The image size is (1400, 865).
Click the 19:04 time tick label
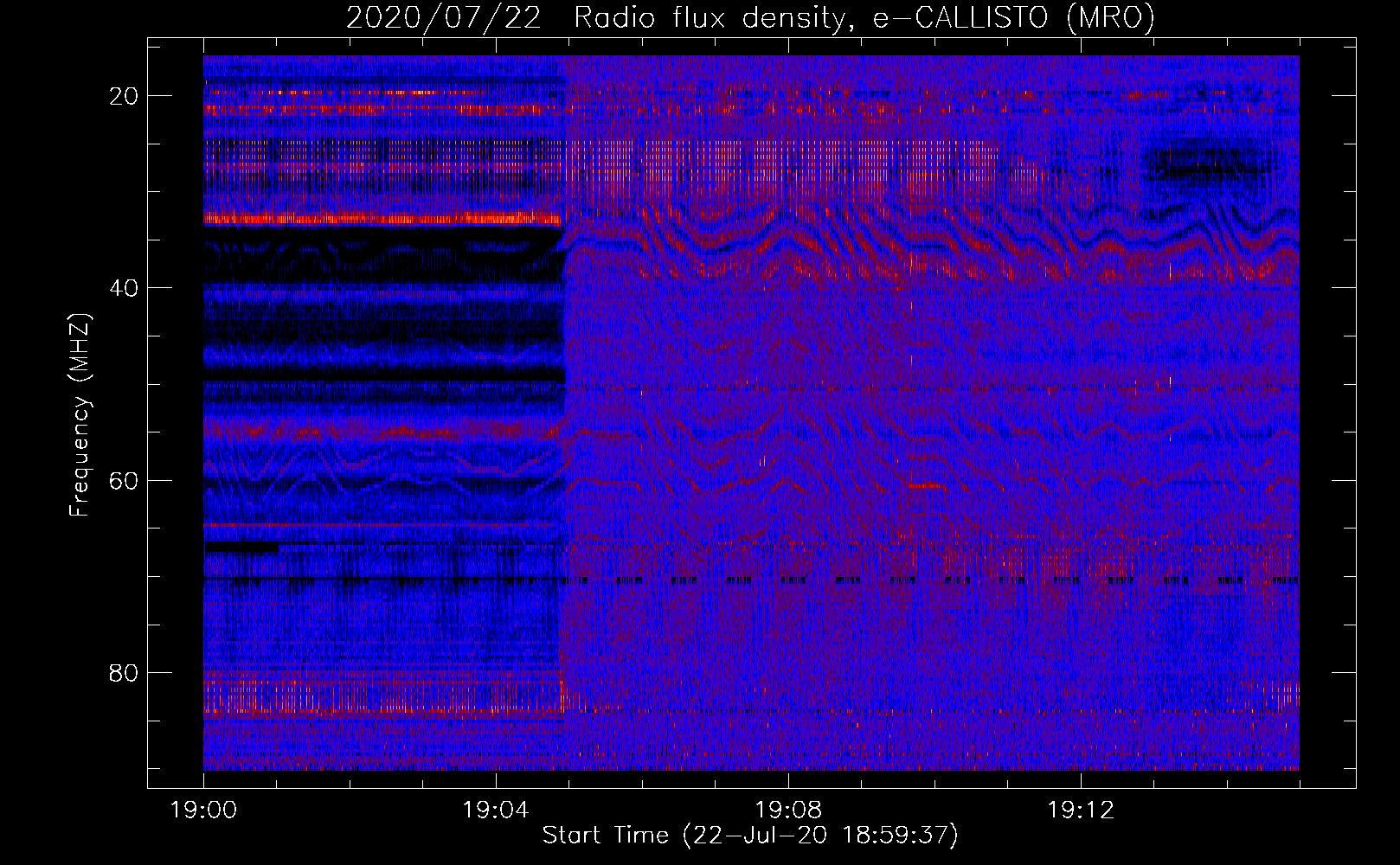click(x=496, y=811)
